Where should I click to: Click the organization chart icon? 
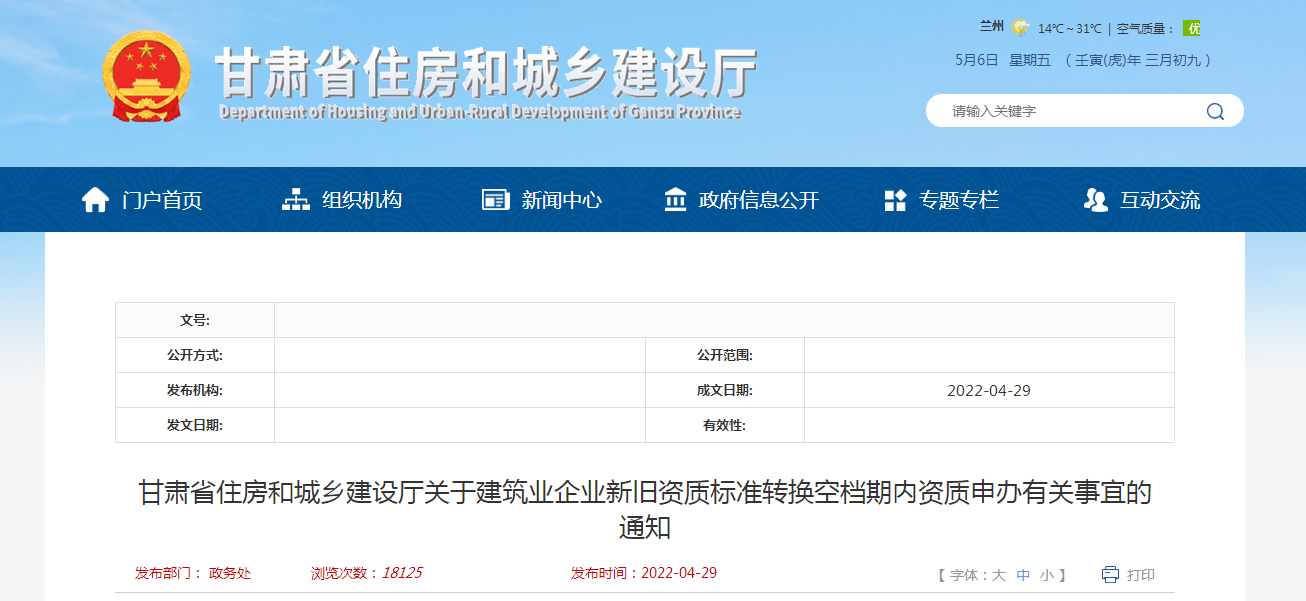click(x=296, y=200)
